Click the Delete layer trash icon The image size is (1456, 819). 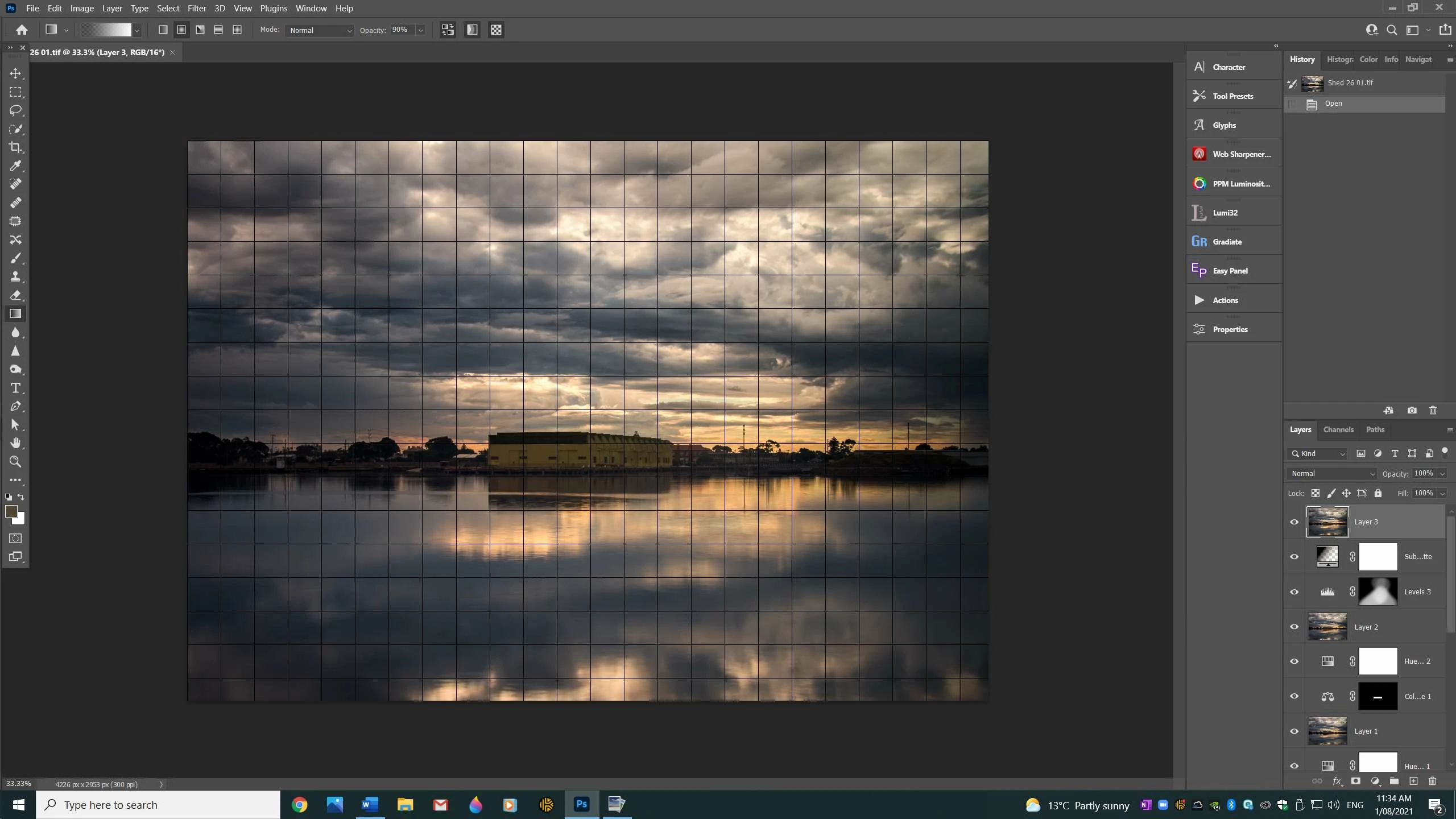[x=1433, y=781]
